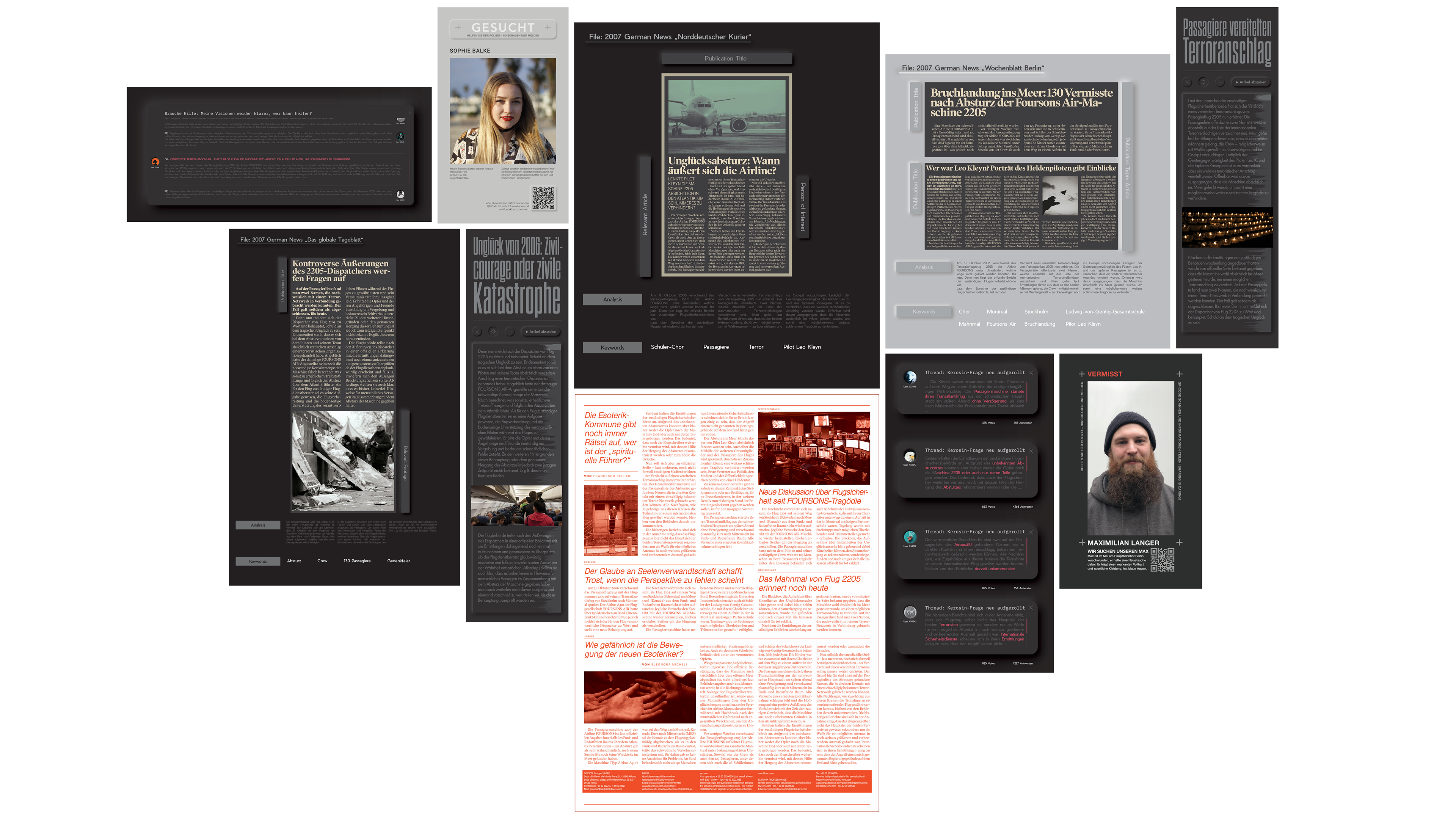Open headline Neue Diskussion über Flugsicherheit
The width and height of the screenshot is (1456, 819).
(x=813, y=497)
